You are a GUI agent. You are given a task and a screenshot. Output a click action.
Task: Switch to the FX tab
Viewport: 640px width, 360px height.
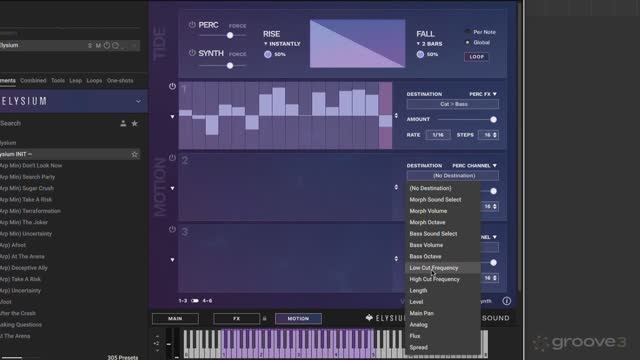236,318
